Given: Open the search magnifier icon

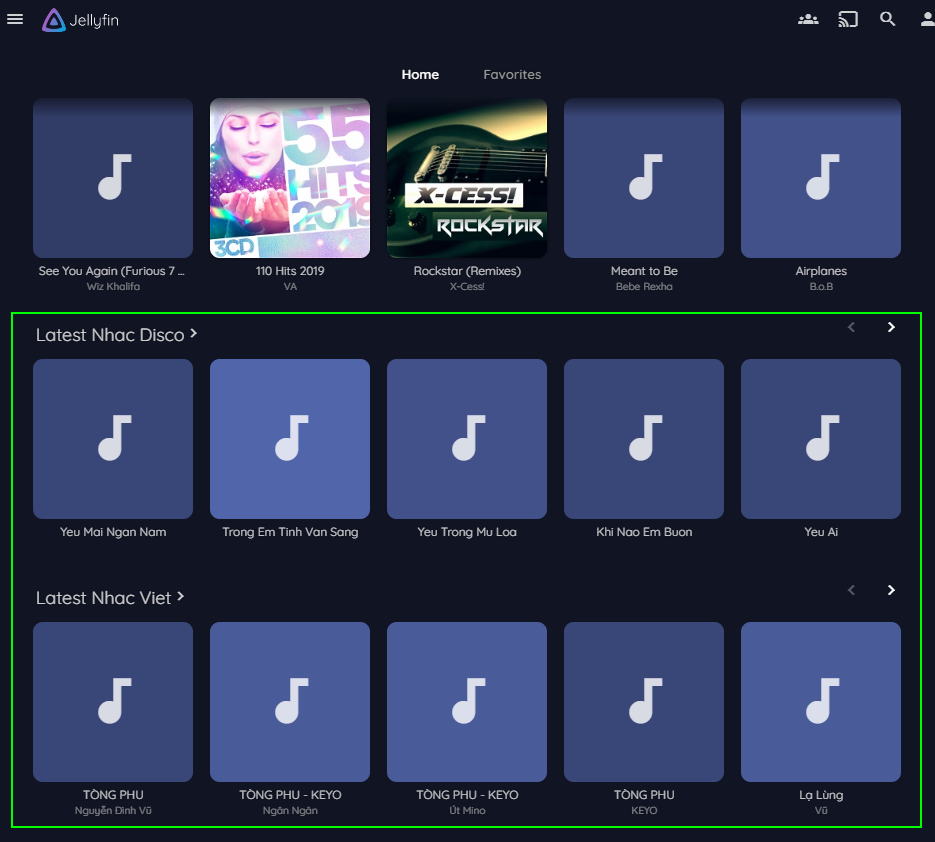Looking at the screenshot, I should (x=888, y=20).
